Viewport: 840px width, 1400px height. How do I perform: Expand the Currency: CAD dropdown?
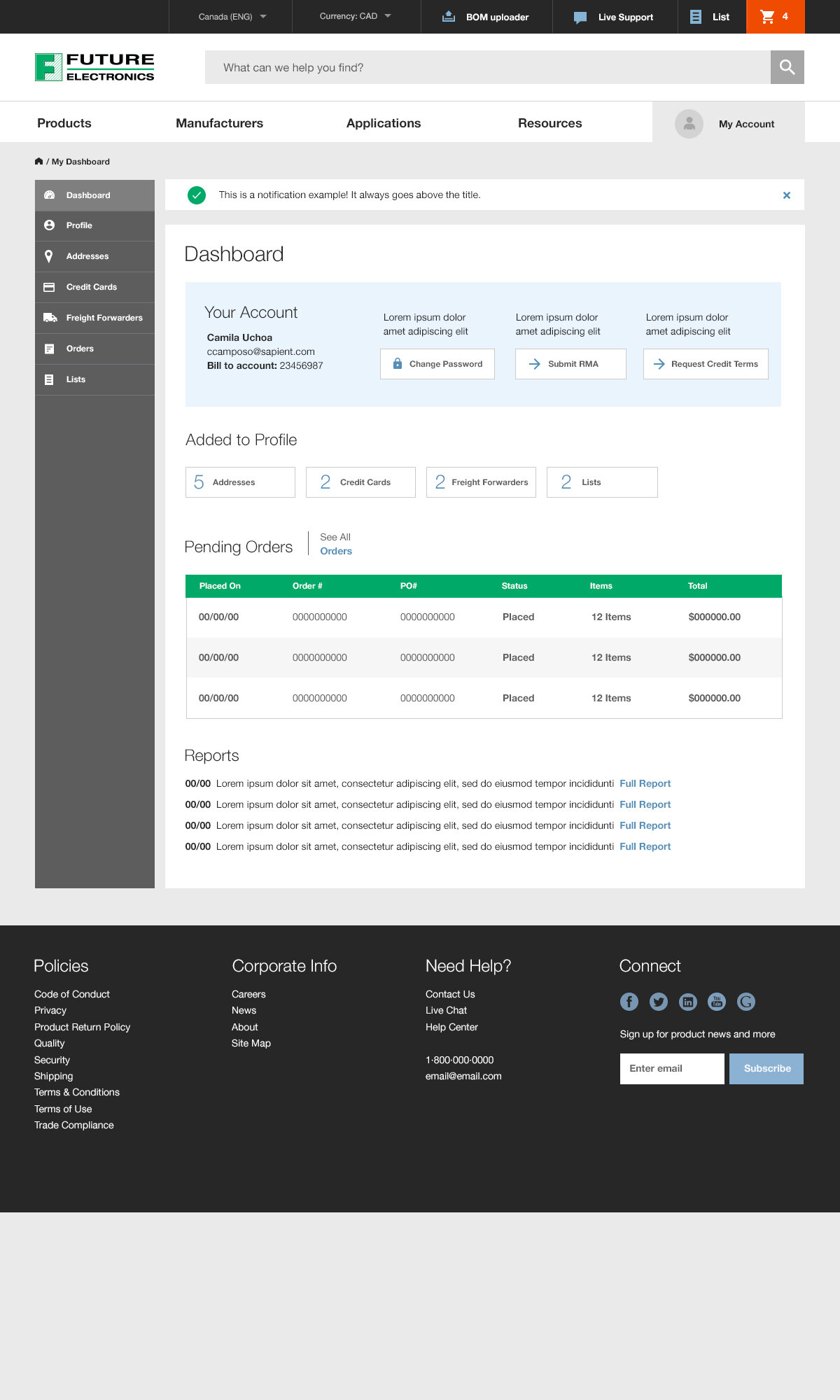pyautogui.click(x=356, y=17)
